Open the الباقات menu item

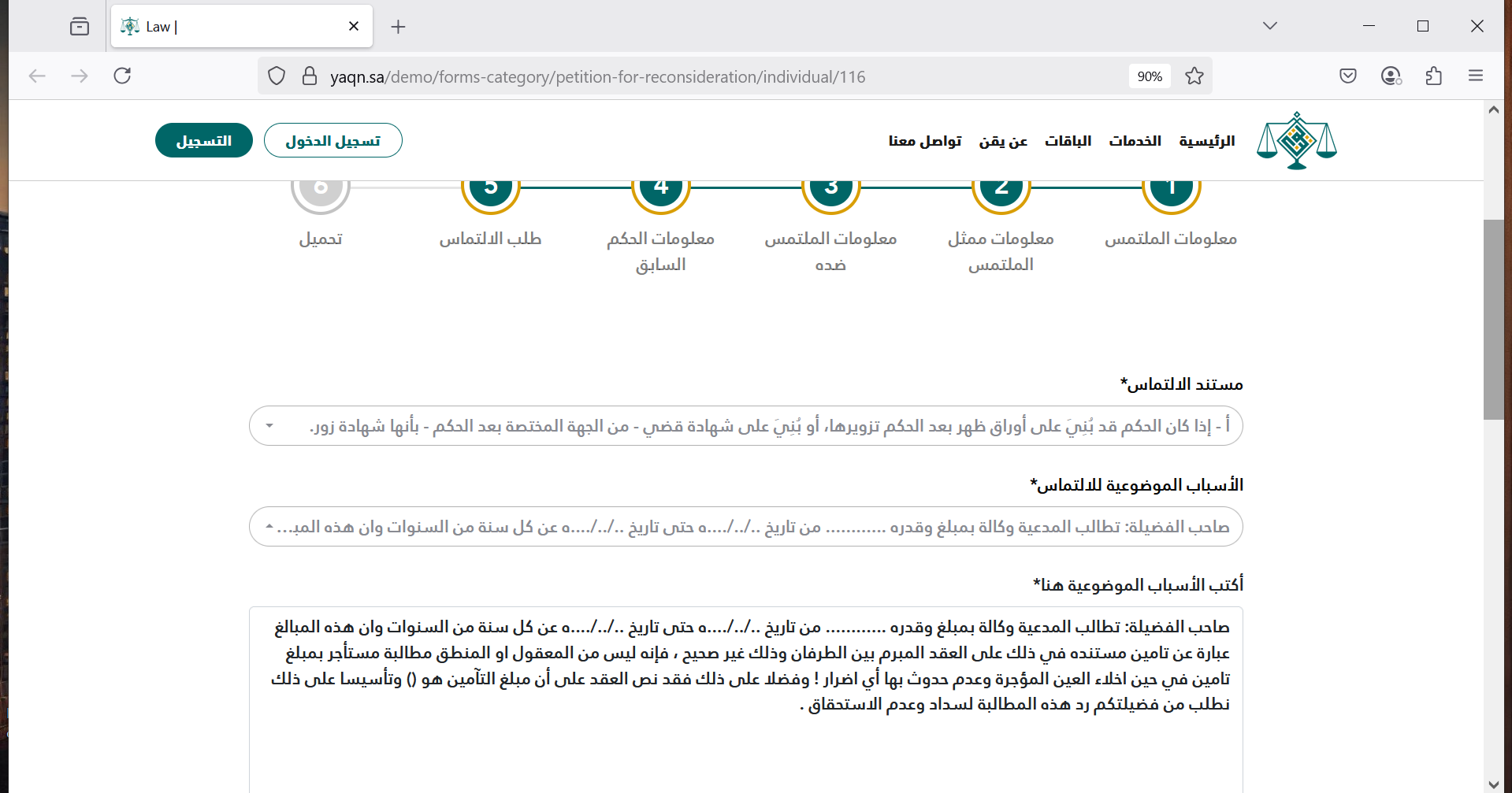click(1068, 141)
